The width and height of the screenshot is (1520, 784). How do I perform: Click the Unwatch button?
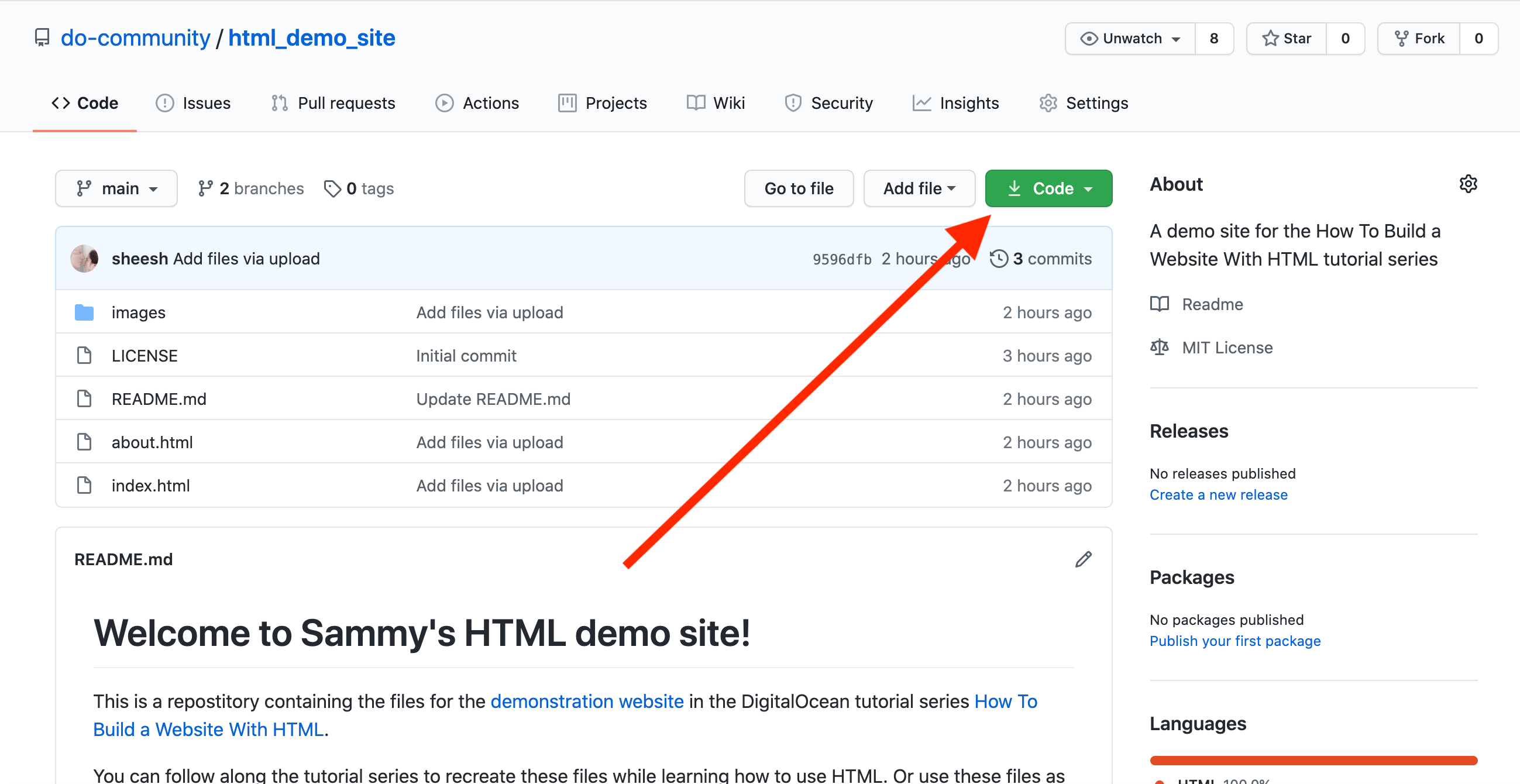coord(1130,39)
